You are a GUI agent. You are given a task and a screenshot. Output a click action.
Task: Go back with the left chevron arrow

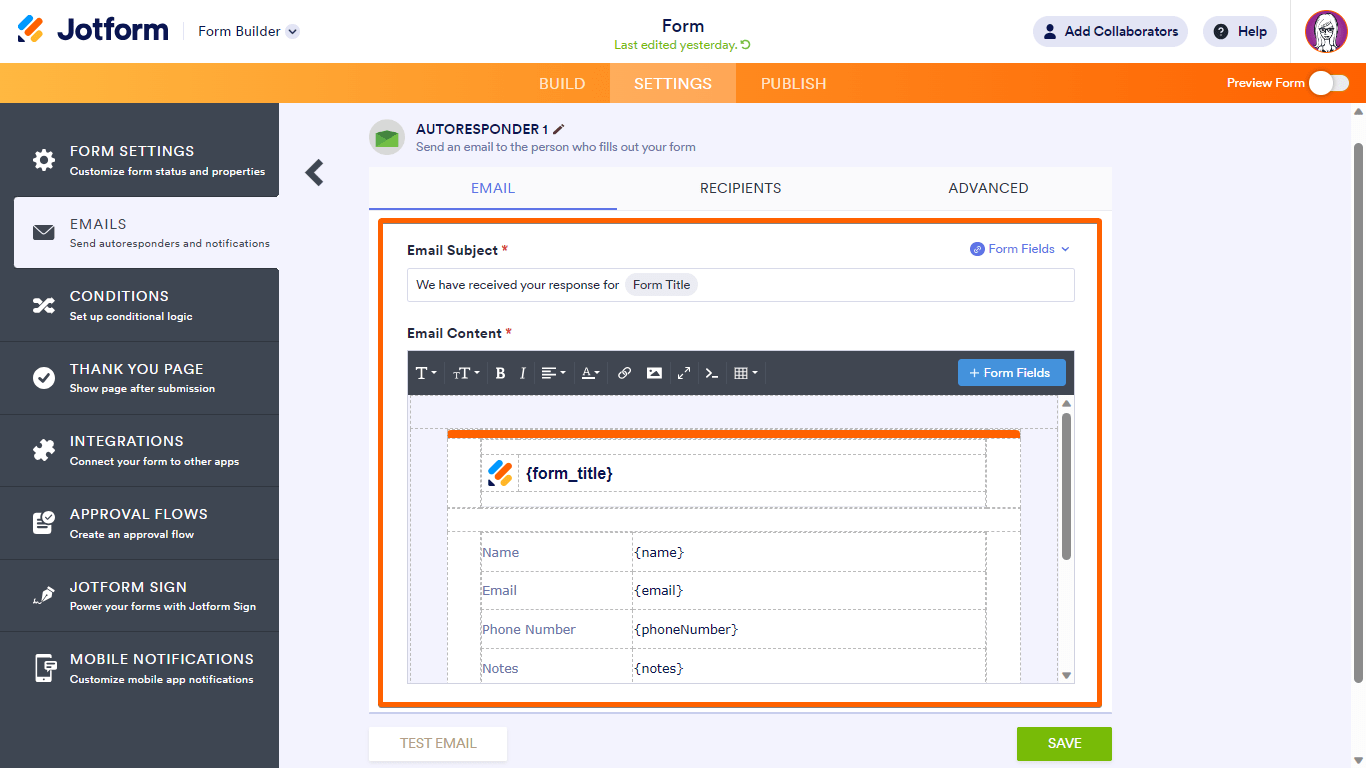pos(315,173)
